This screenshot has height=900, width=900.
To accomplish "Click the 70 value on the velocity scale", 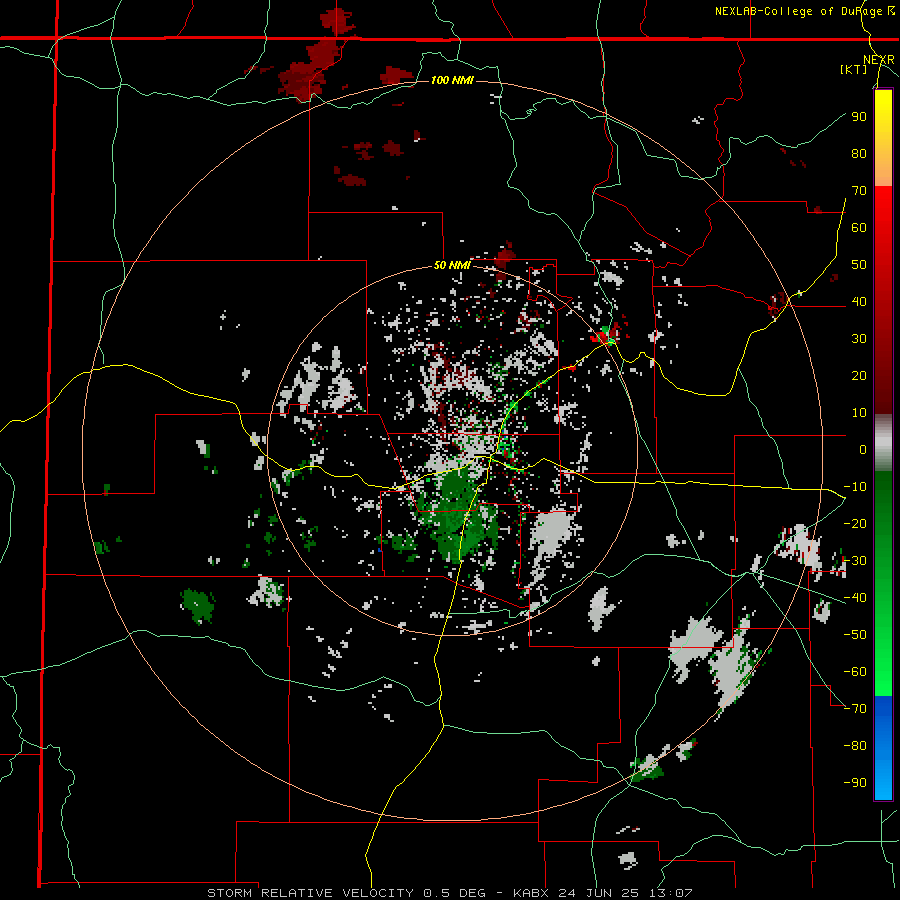I will 859,191.
